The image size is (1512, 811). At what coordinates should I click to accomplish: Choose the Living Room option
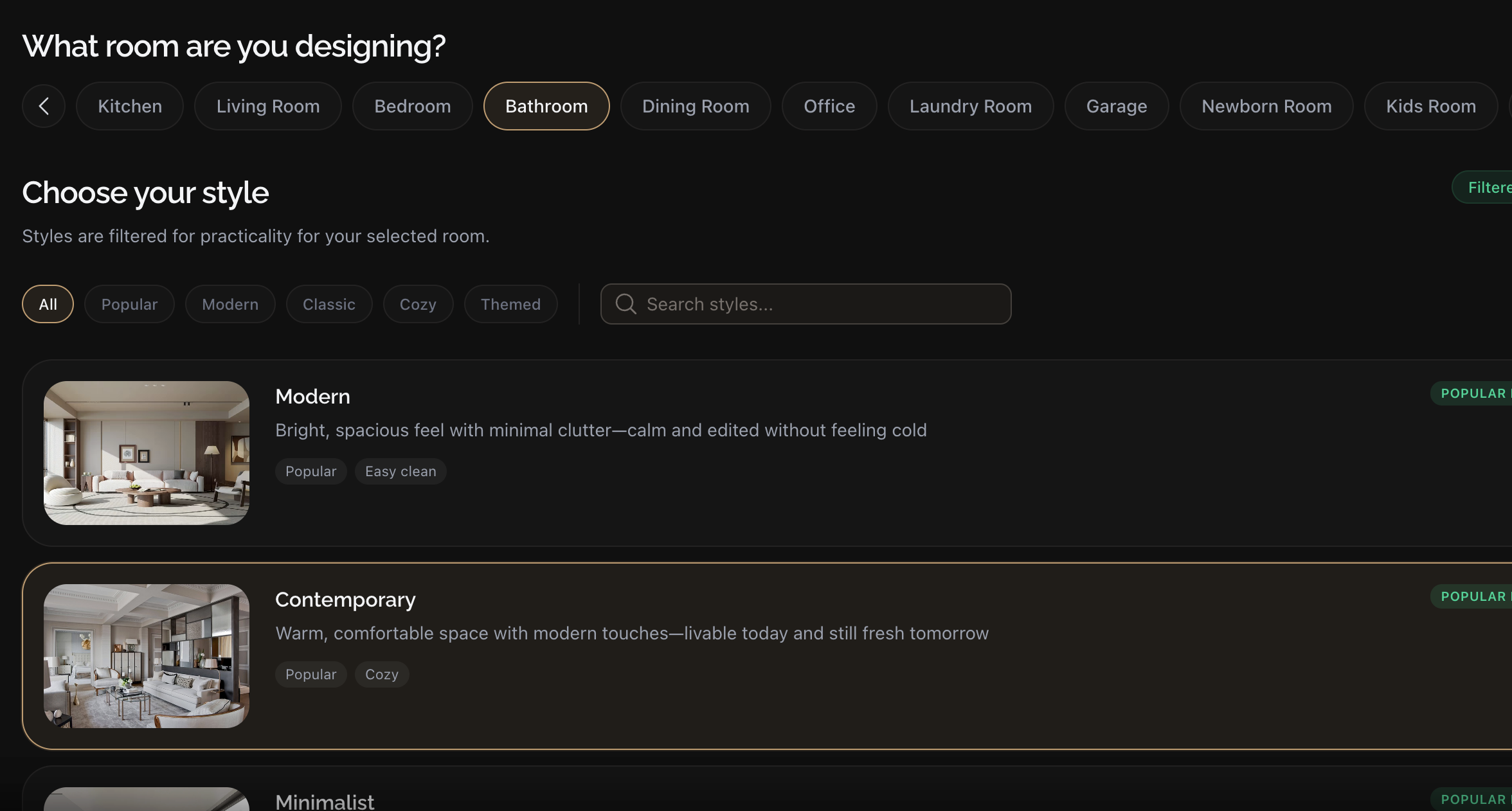coord(267,106)
